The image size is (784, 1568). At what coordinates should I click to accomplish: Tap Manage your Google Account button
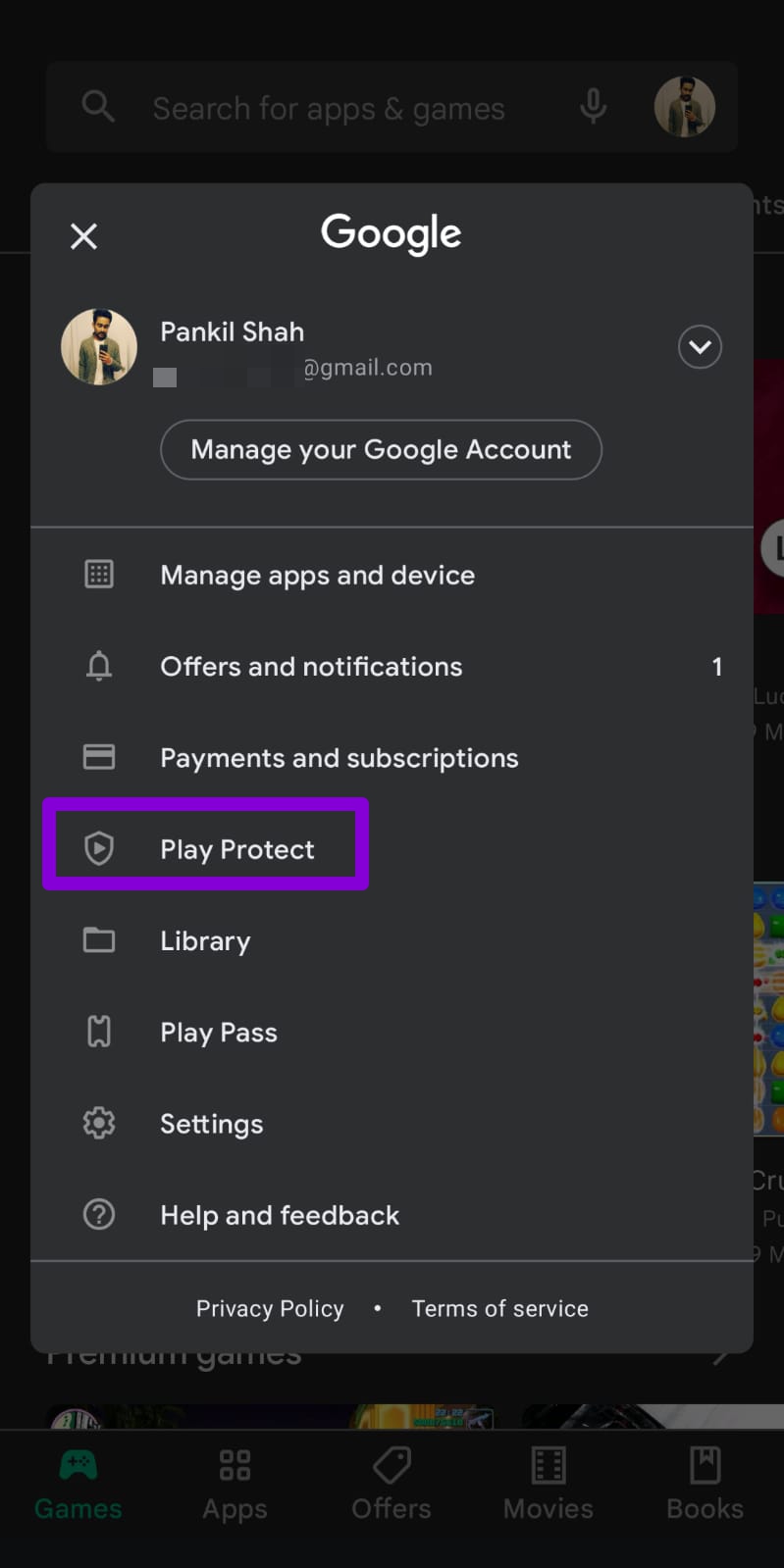381,450
